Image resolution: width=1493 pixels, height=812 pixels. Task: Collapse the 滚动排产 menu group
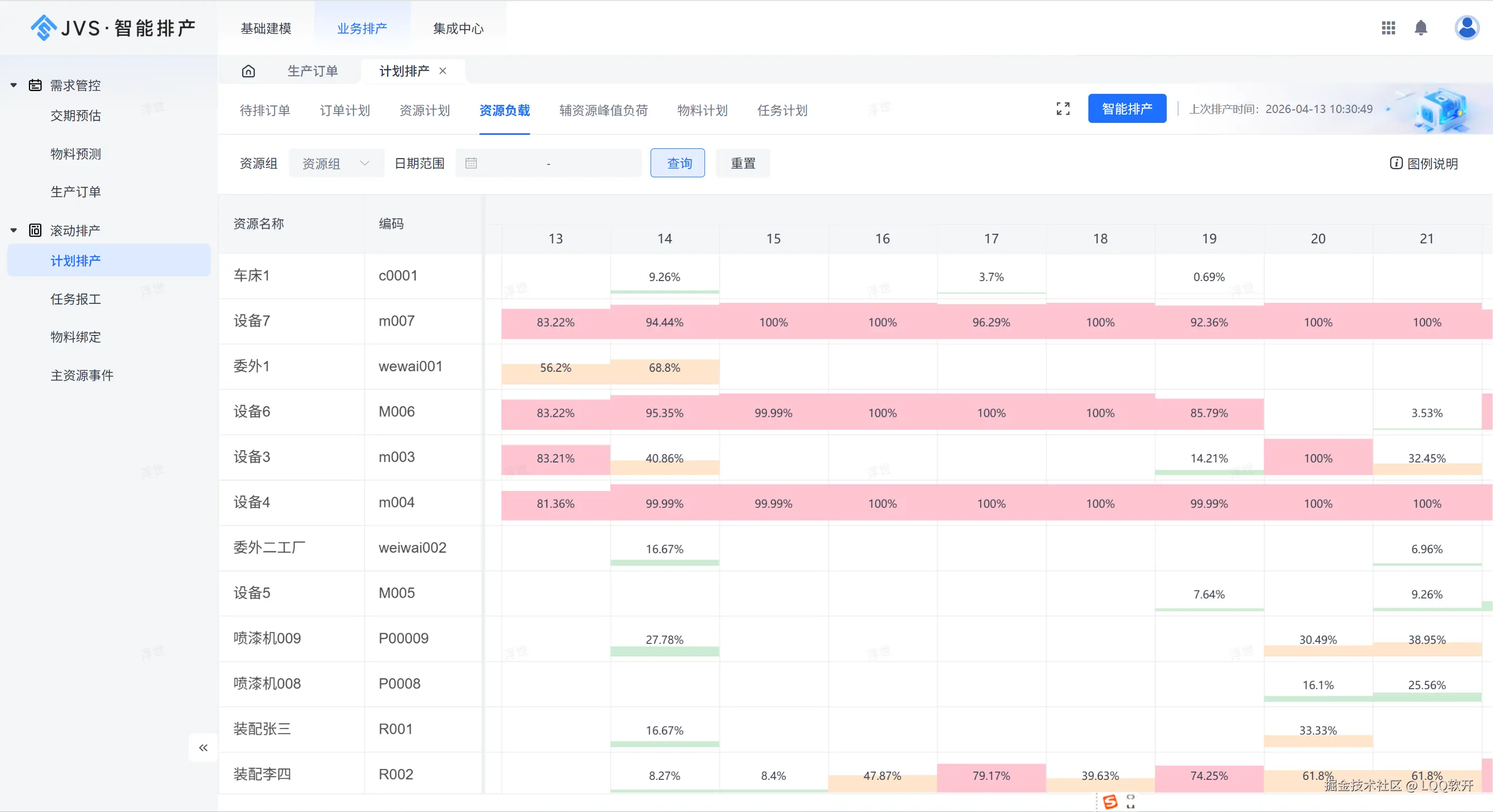[14, 231]
